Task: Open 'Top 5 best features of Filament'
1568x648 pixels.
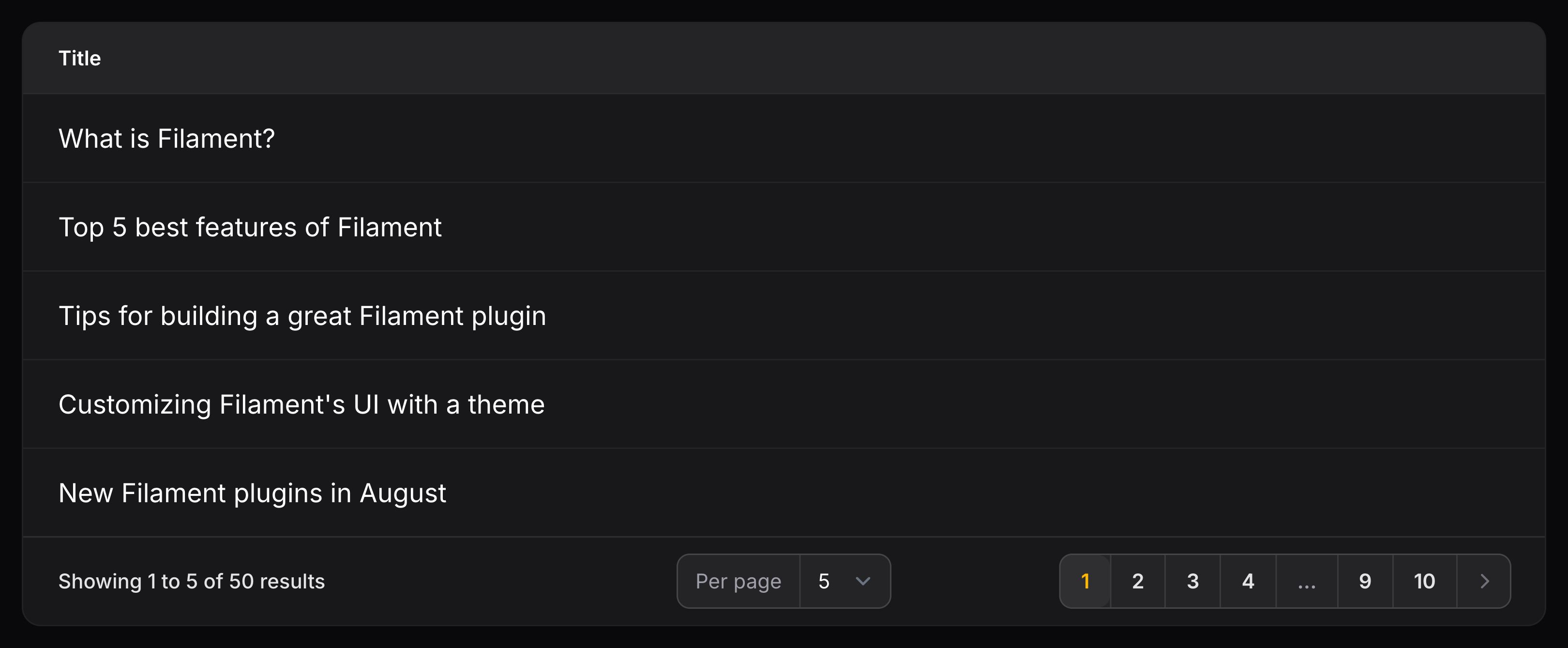Action: click(x=250, y=227)
